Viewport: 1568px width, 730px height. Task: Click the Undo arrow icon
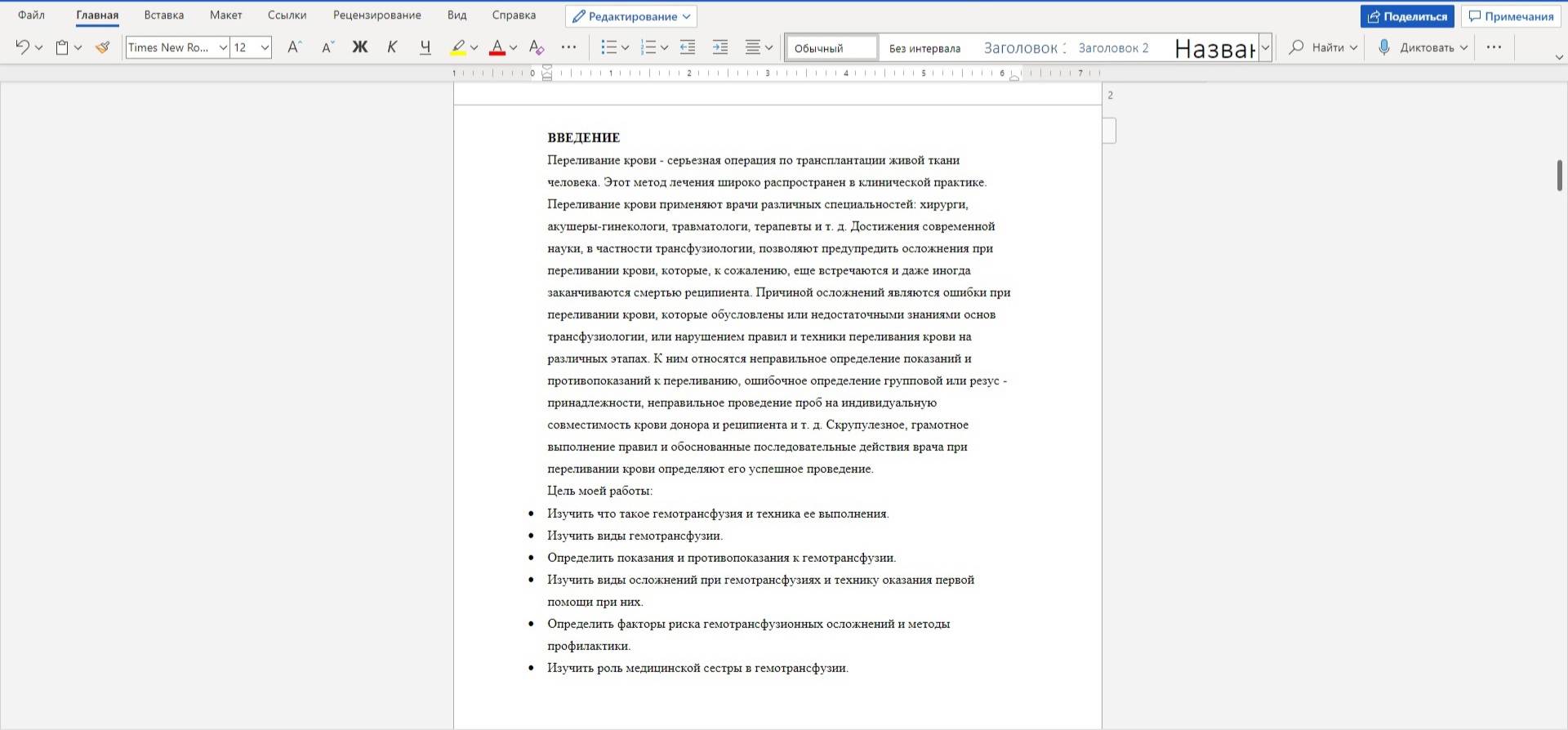point(22,47)
